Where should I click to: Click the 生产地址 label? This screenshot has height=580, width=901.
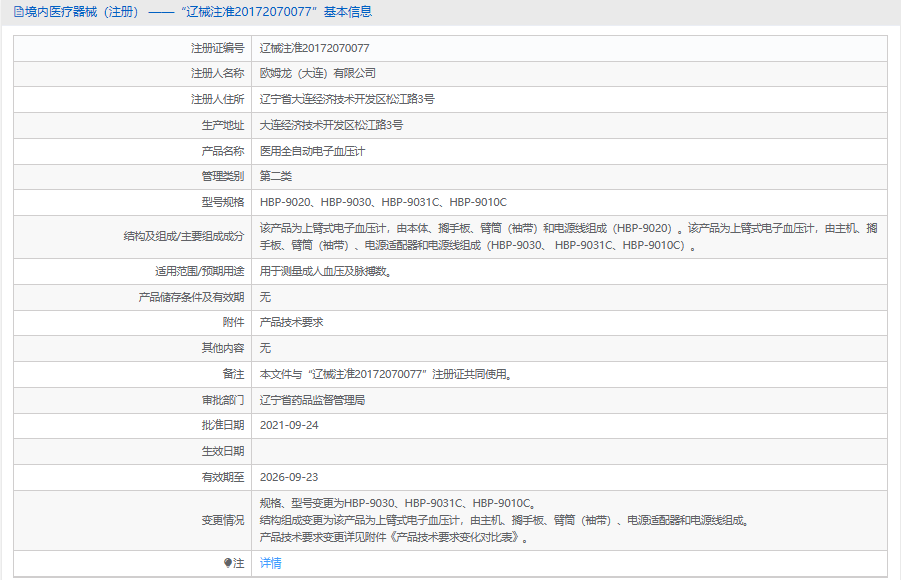click(222, 125)
